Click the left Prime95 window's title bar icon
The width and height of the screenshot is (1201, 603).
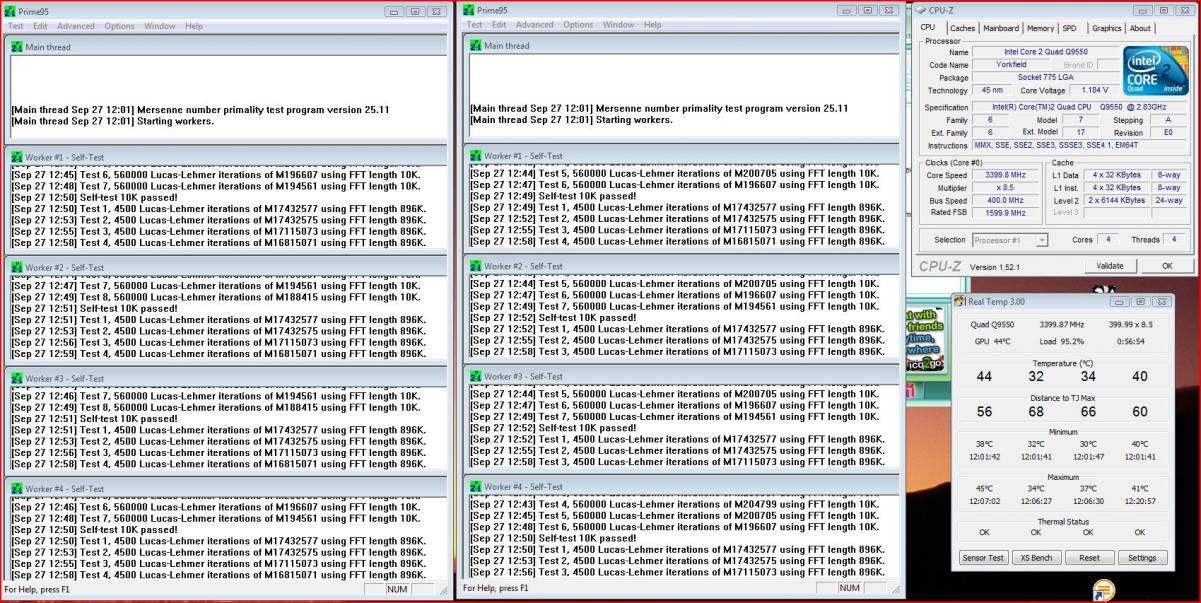[11, 11]
